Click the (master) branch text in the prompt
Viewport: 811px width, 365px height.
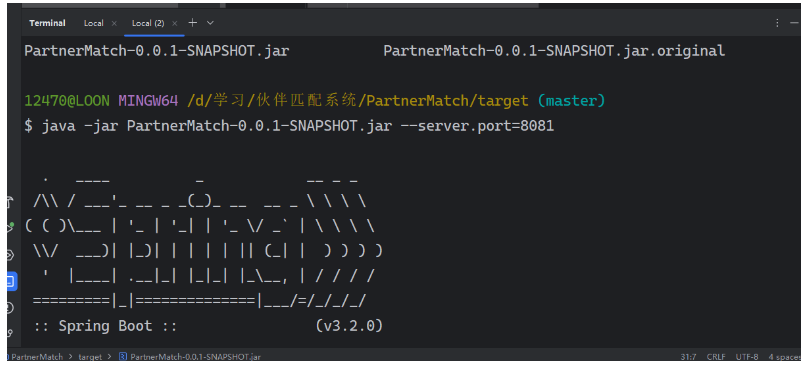[571, 100]
